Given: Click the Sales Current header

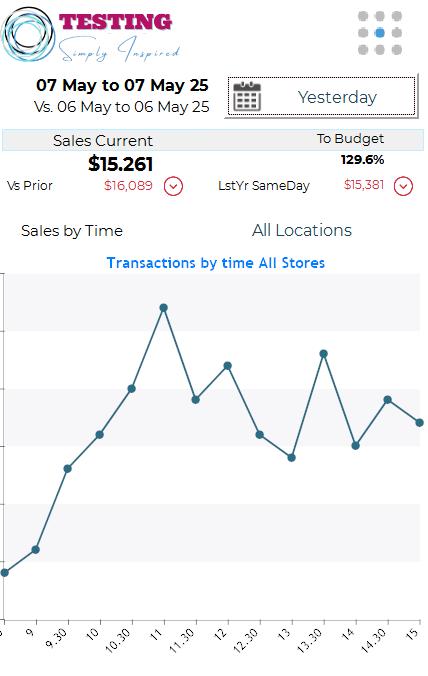Looking at the screenshot, I should [103, 141].
